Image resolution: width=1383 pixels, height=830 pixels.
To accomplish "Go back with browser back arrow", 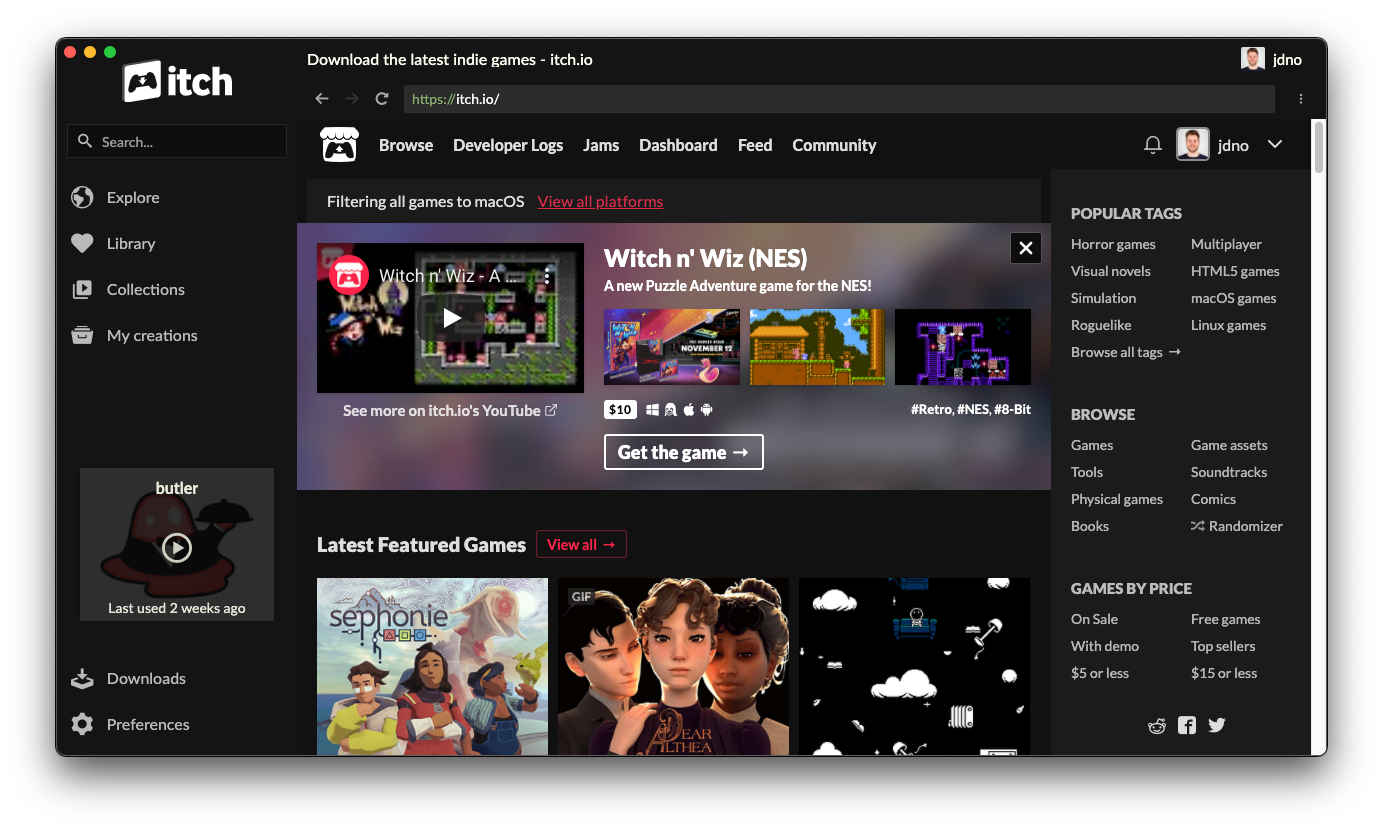I will (321, 98).
